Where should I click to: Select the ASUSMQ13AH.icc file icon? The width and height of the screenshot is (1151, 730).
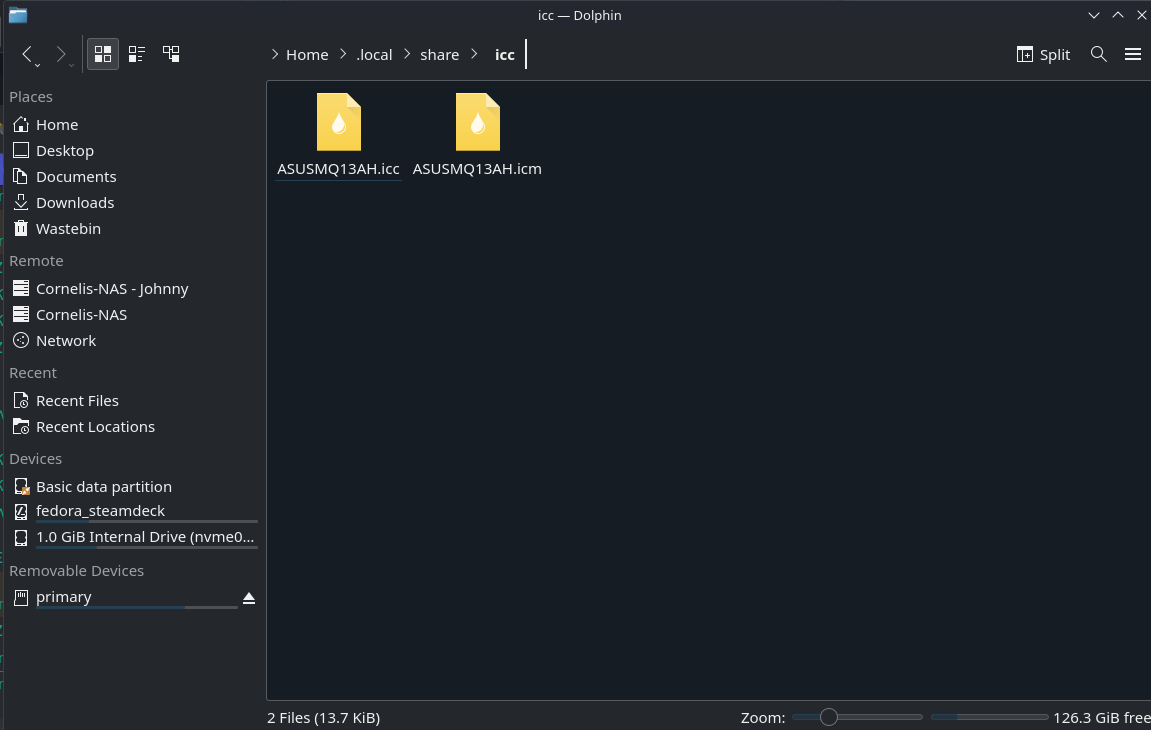tap(338, 122)
